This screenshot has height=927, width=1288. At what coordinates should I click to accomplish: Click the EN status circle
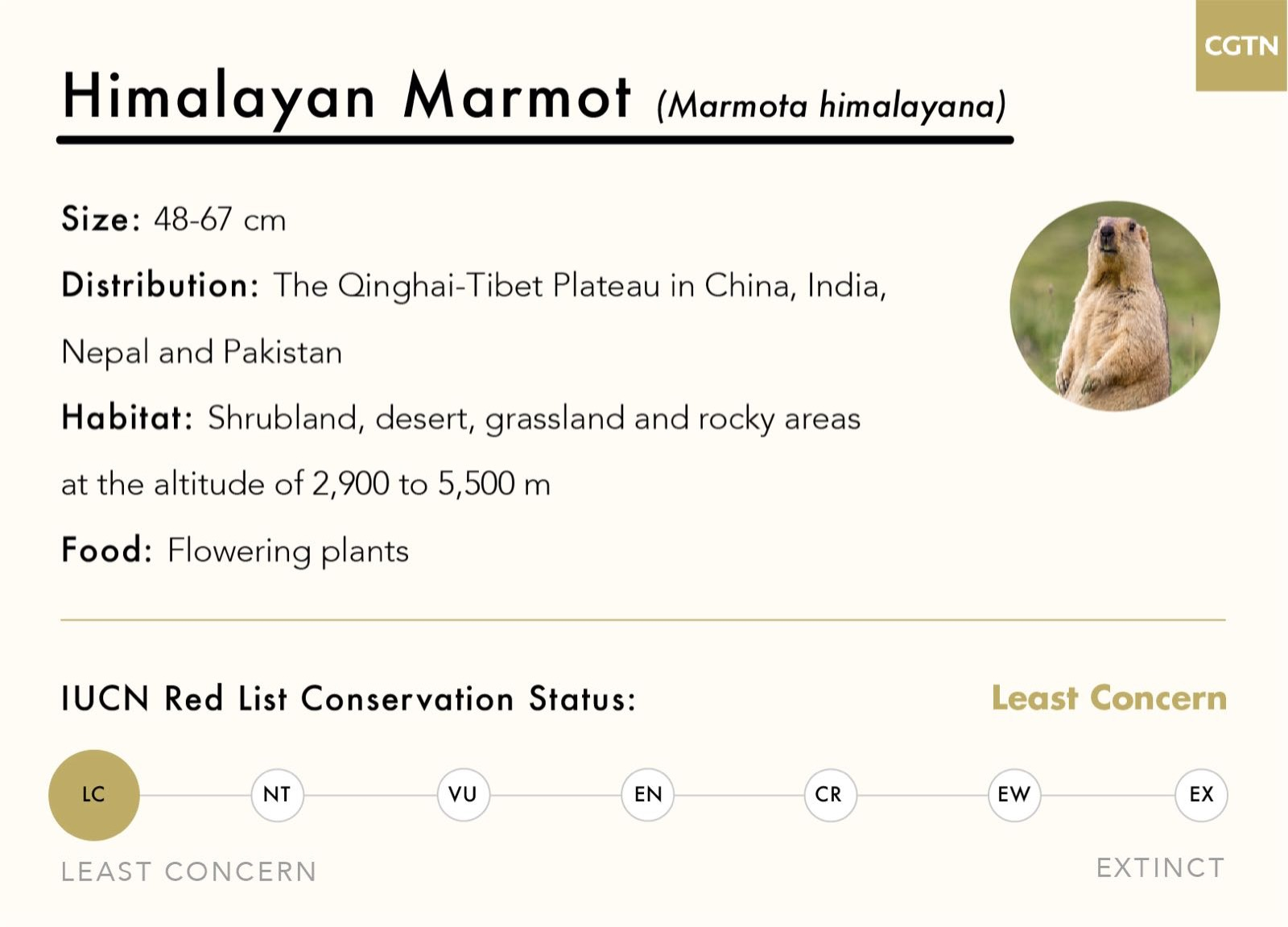[648, 795]
